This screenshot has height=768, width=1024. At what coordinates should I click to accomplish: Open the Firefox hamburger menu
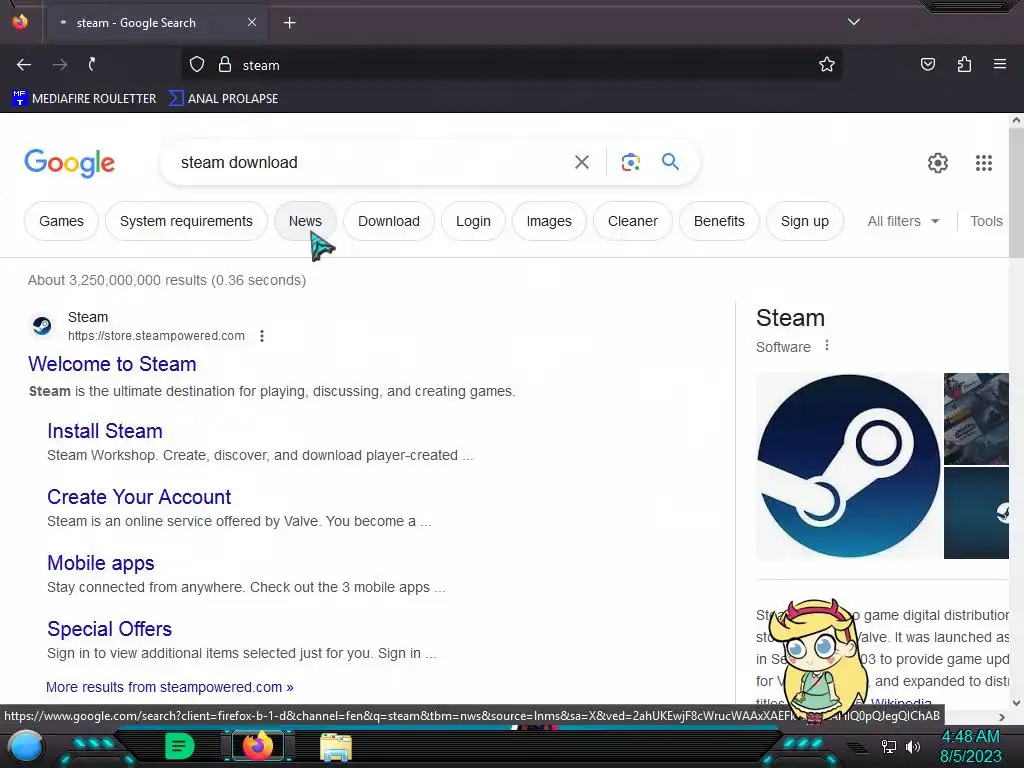tap(1000, 65)
